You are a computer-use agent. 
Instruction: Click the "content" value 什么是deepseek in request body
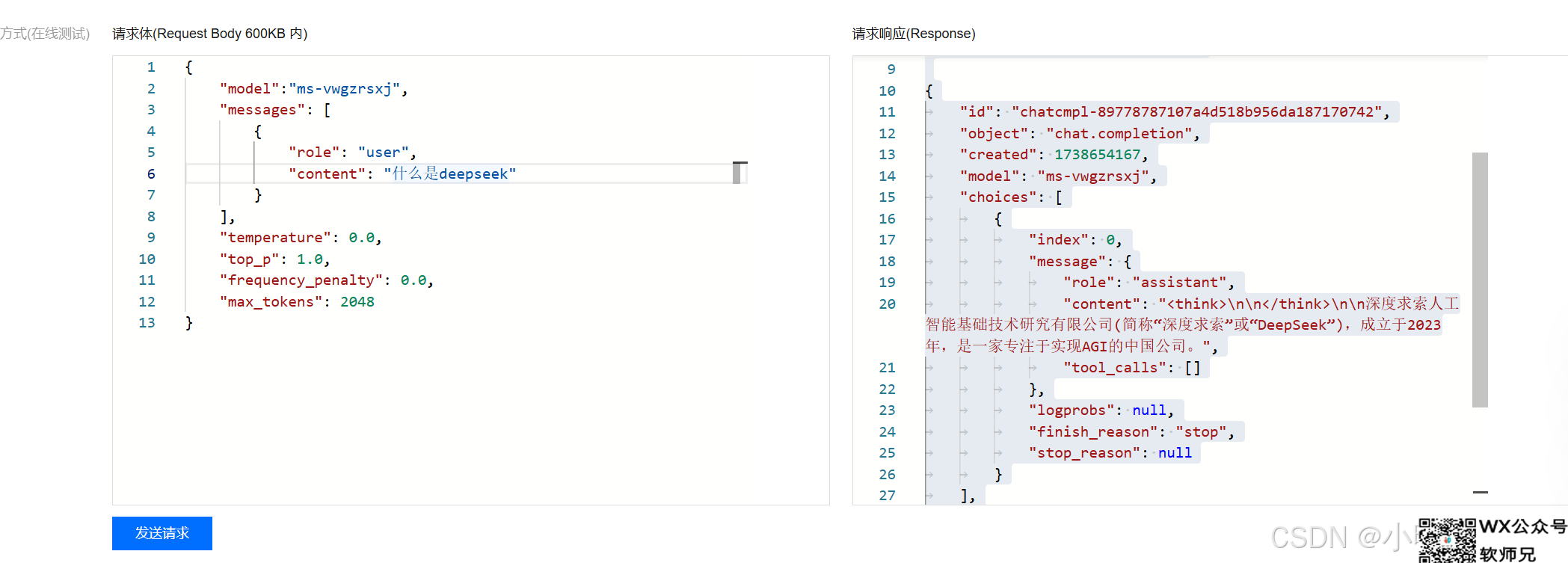[x=450, y=173]
